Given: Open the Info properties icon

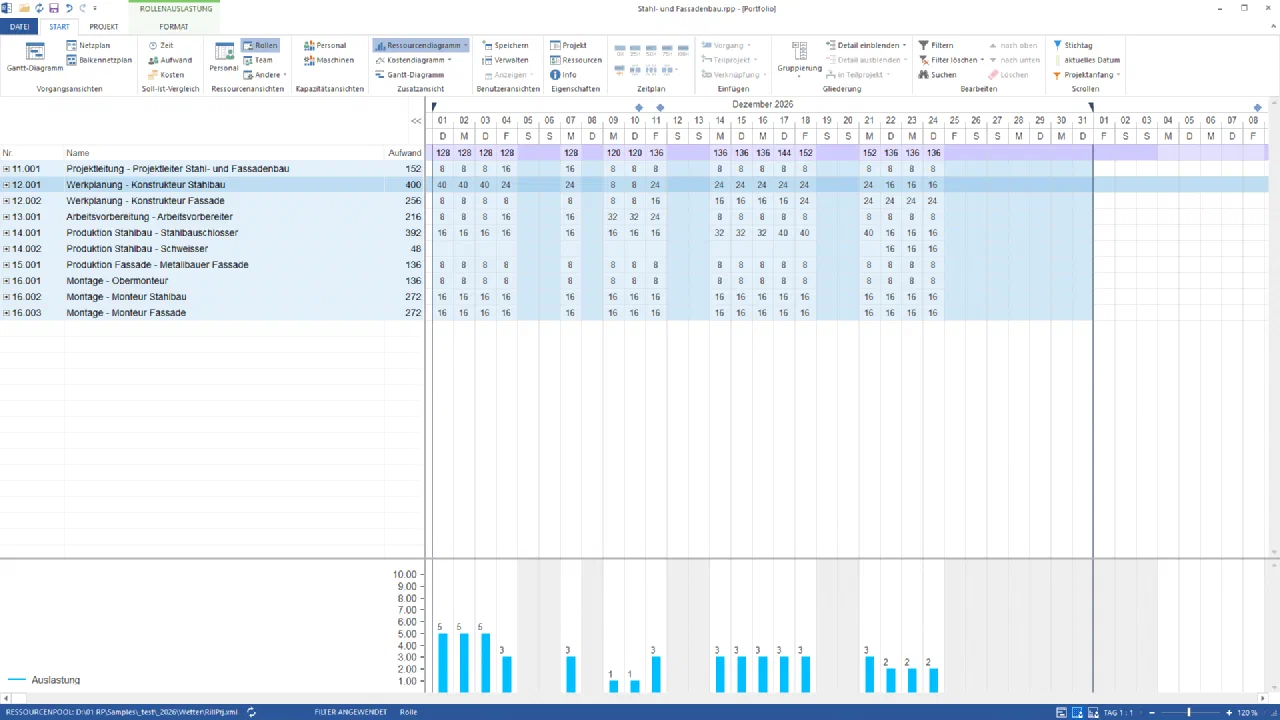Looking at the screenshot, I should pyautogui.click(x=555, y=75).
